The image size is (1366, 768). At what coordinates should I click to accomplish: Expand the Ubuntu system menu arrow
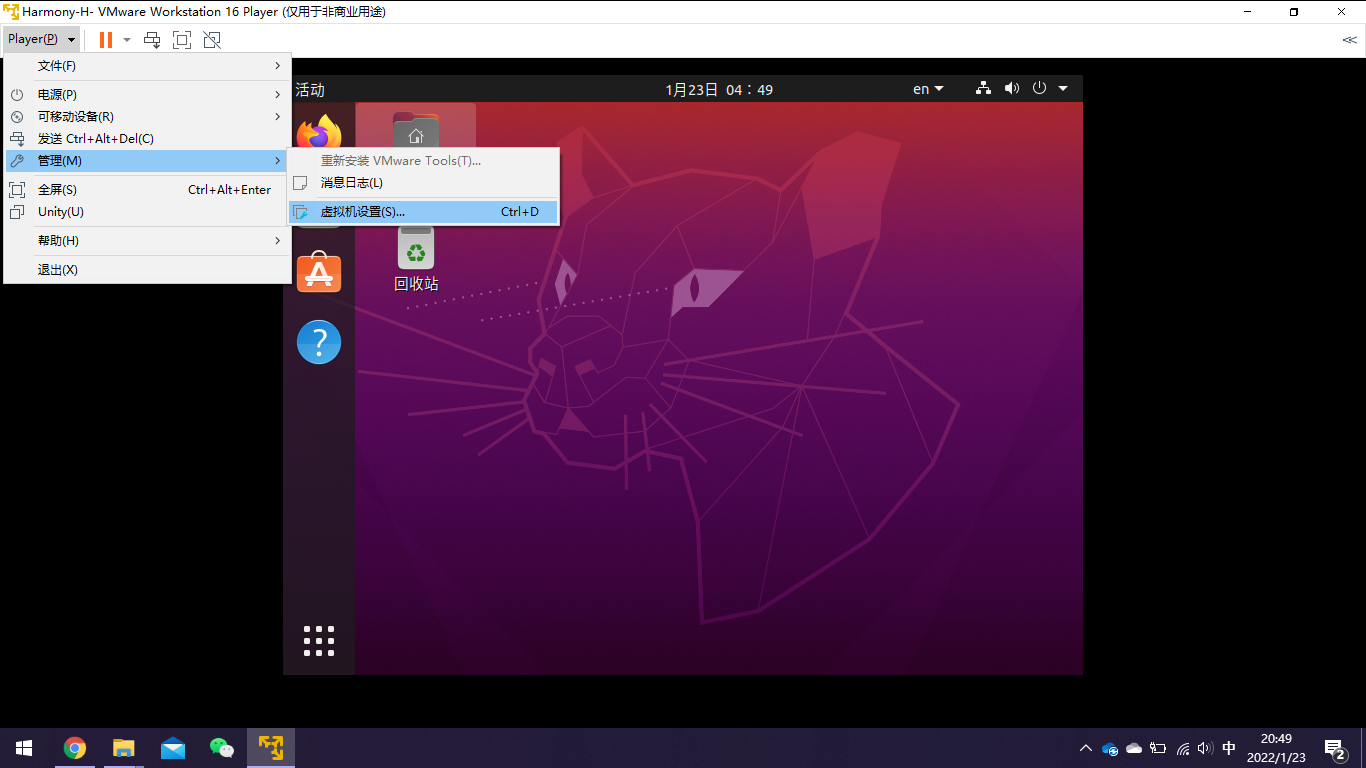click(x=1063, y=89)
